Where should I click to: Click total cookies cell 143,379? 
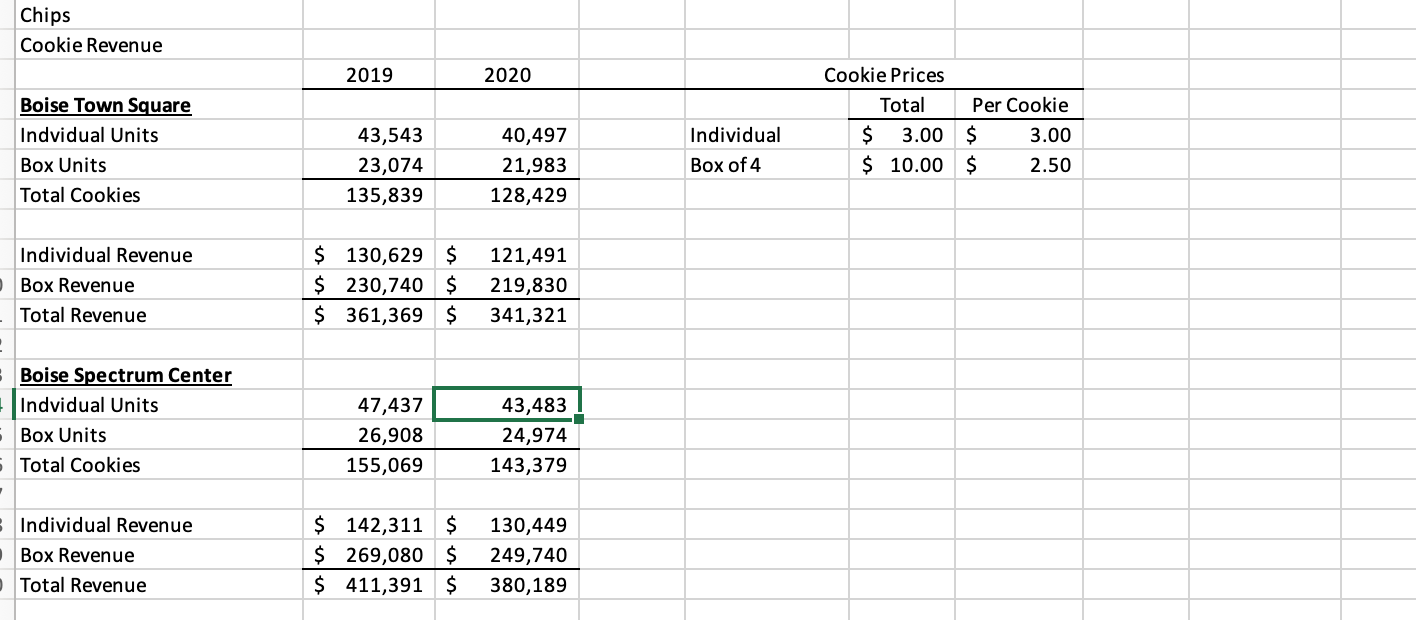(507, 465)
